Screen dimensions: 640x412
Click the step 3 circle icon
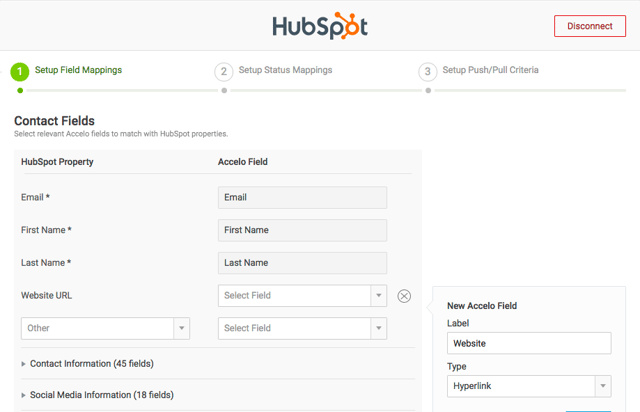[x=428, y=71]
